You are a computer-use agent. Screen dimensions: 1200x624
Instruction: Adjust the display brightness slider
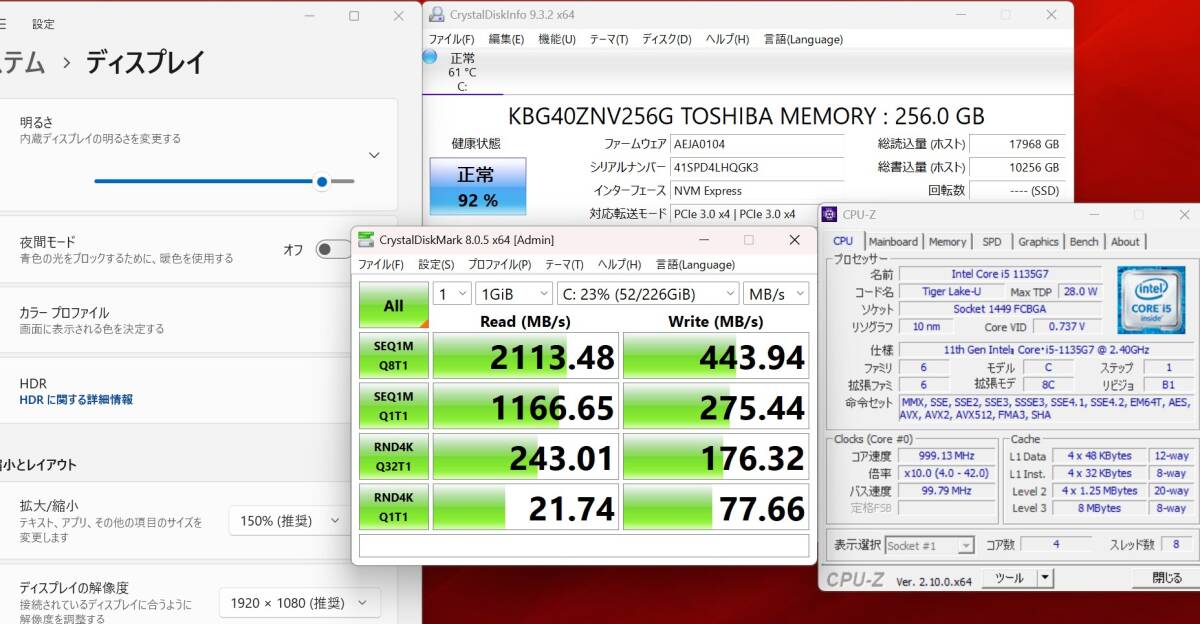224,181
